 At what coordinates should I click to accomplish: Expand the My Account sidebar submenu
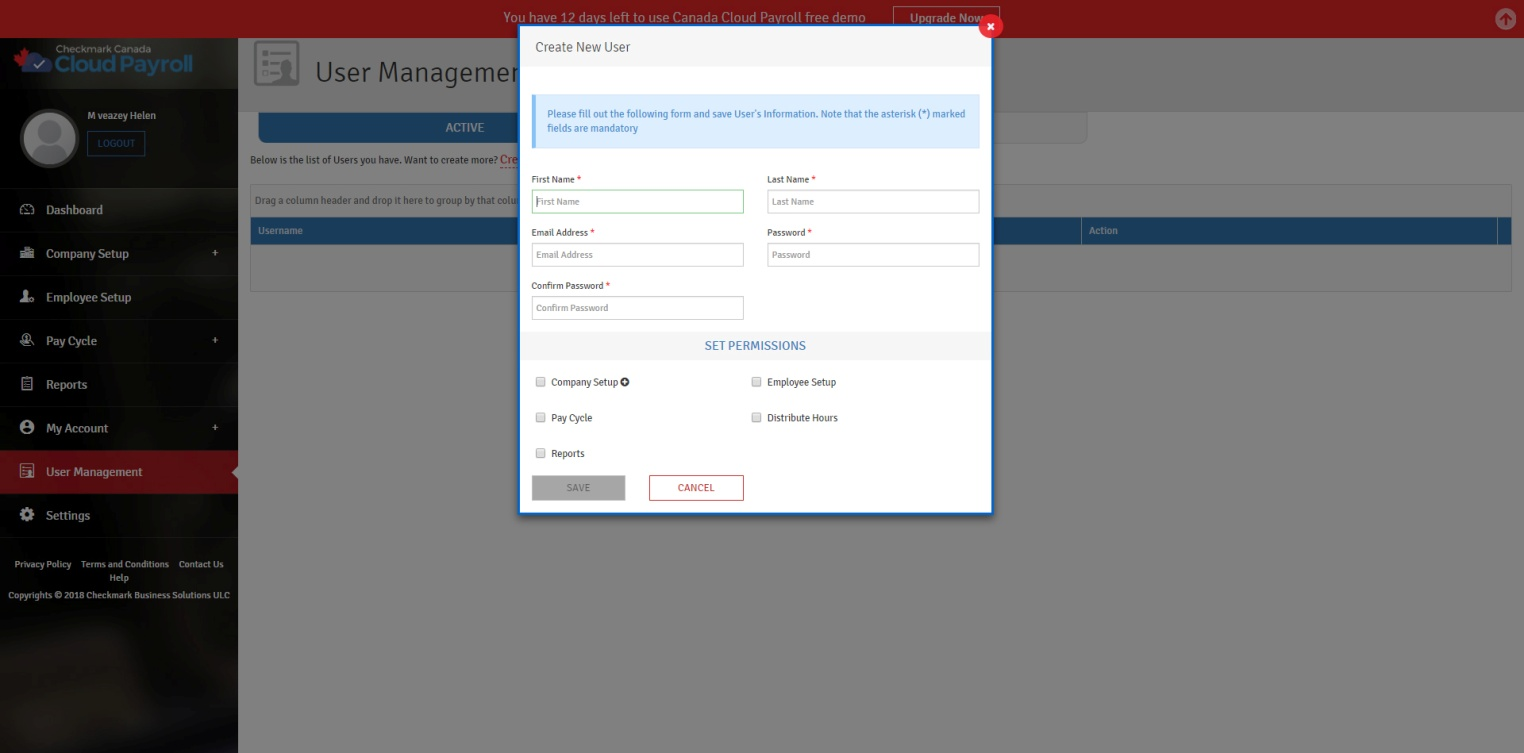point(215,428)
